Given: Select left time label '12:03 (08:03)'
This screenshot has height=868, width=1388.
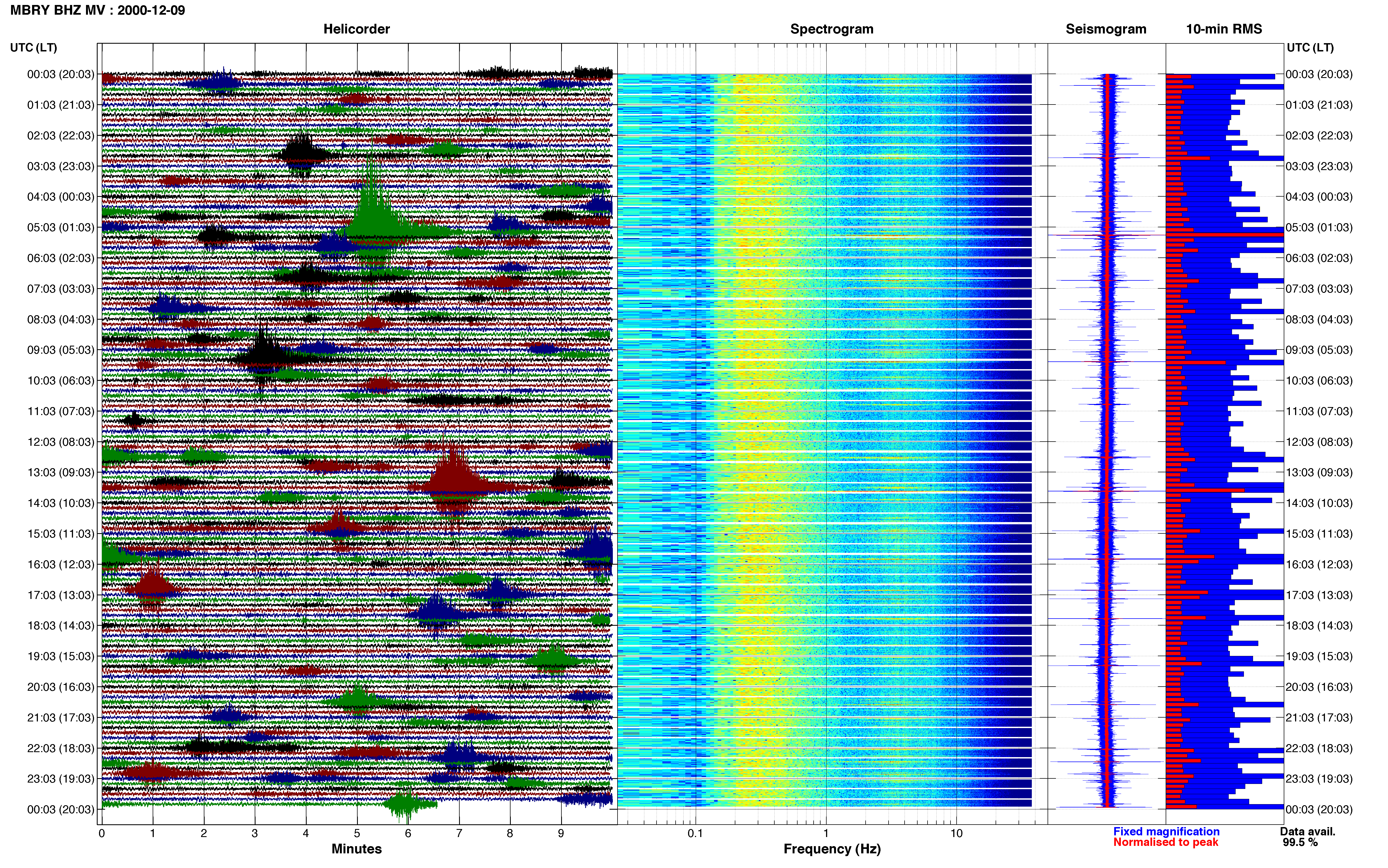Looking at the screenshot, I should 60,442.
